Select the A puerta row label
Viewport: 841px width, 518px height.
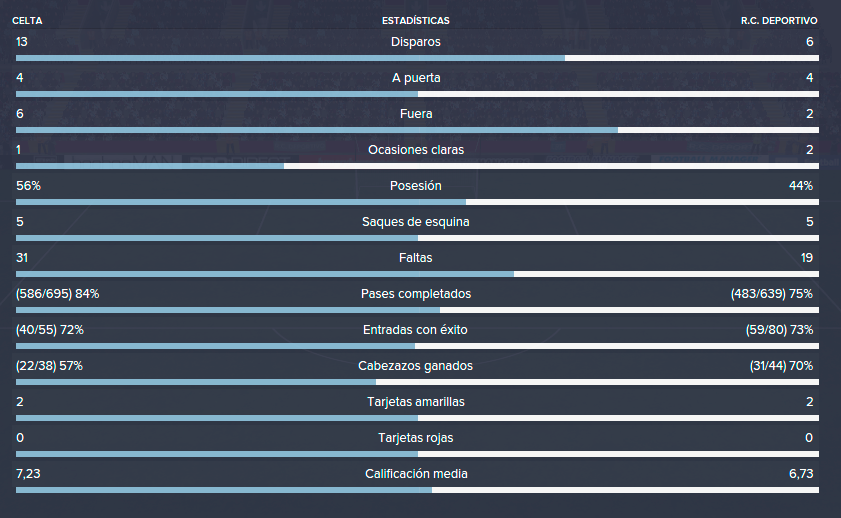coord(416,78)
